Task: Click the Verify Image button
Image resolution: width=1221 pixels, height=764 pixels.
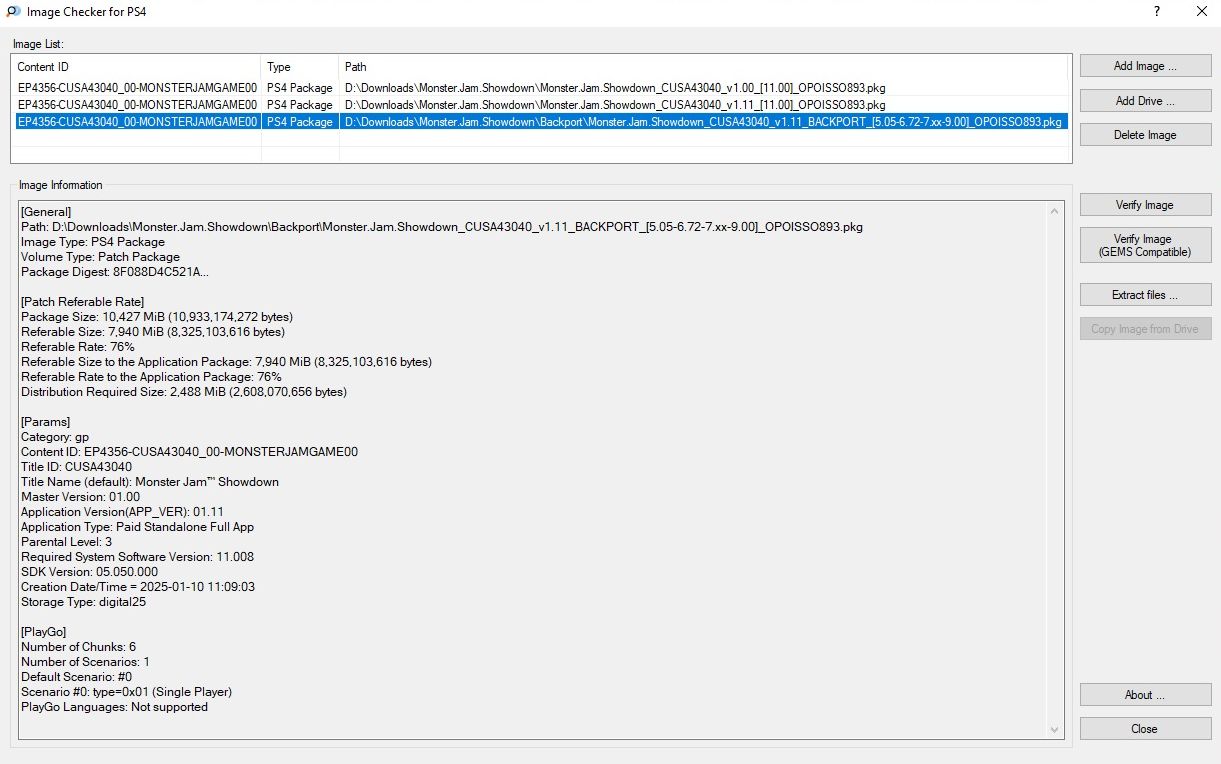Action: 1145,205
